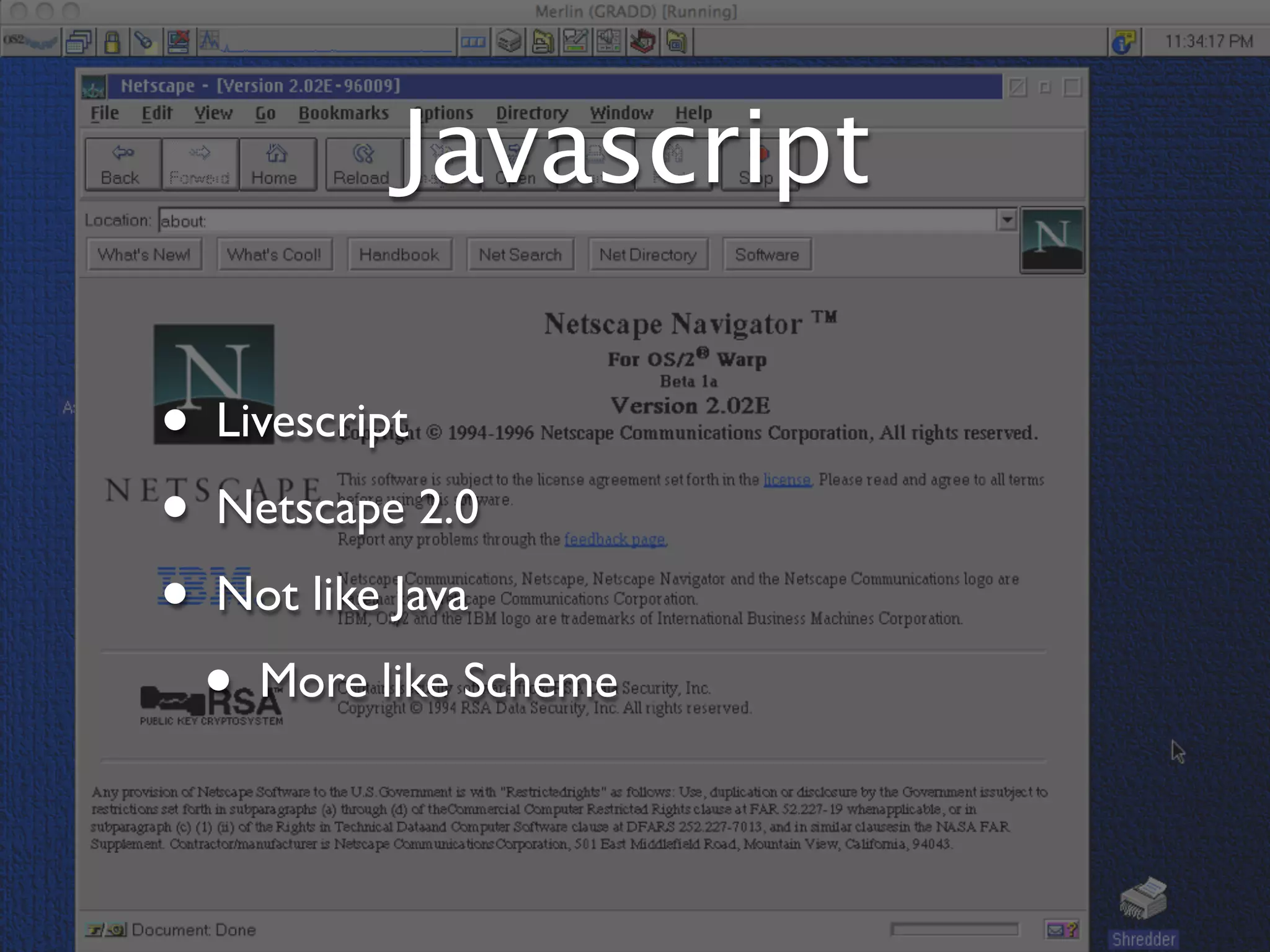Click the Back toolbar button
Screen dimensions: 1270x952
123,164
